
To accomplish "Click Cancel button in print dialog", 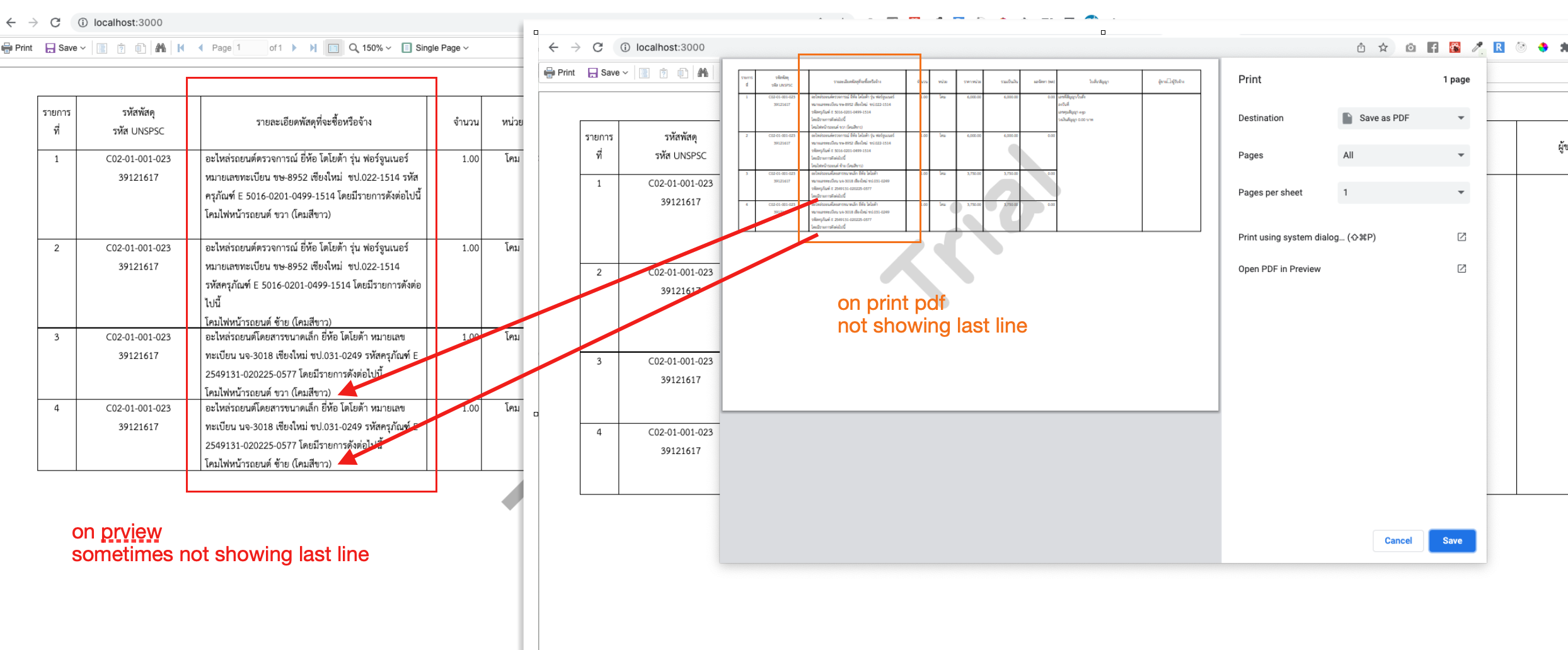I will [1398, 540].
